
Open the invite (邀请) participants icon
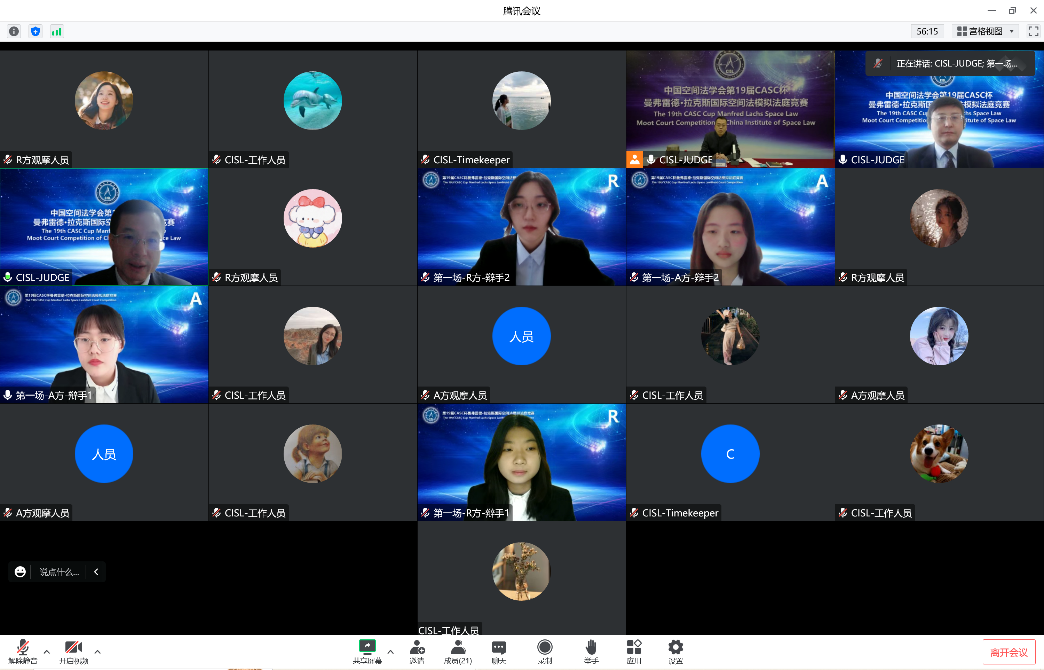[416, 651]
